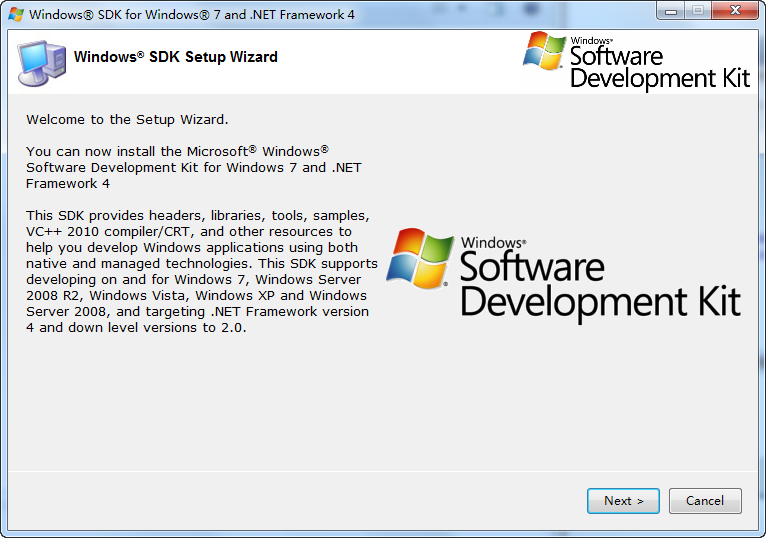Click the header Software Development Kit logo
The image size is (766, 538).
click(x=636, y=61)
